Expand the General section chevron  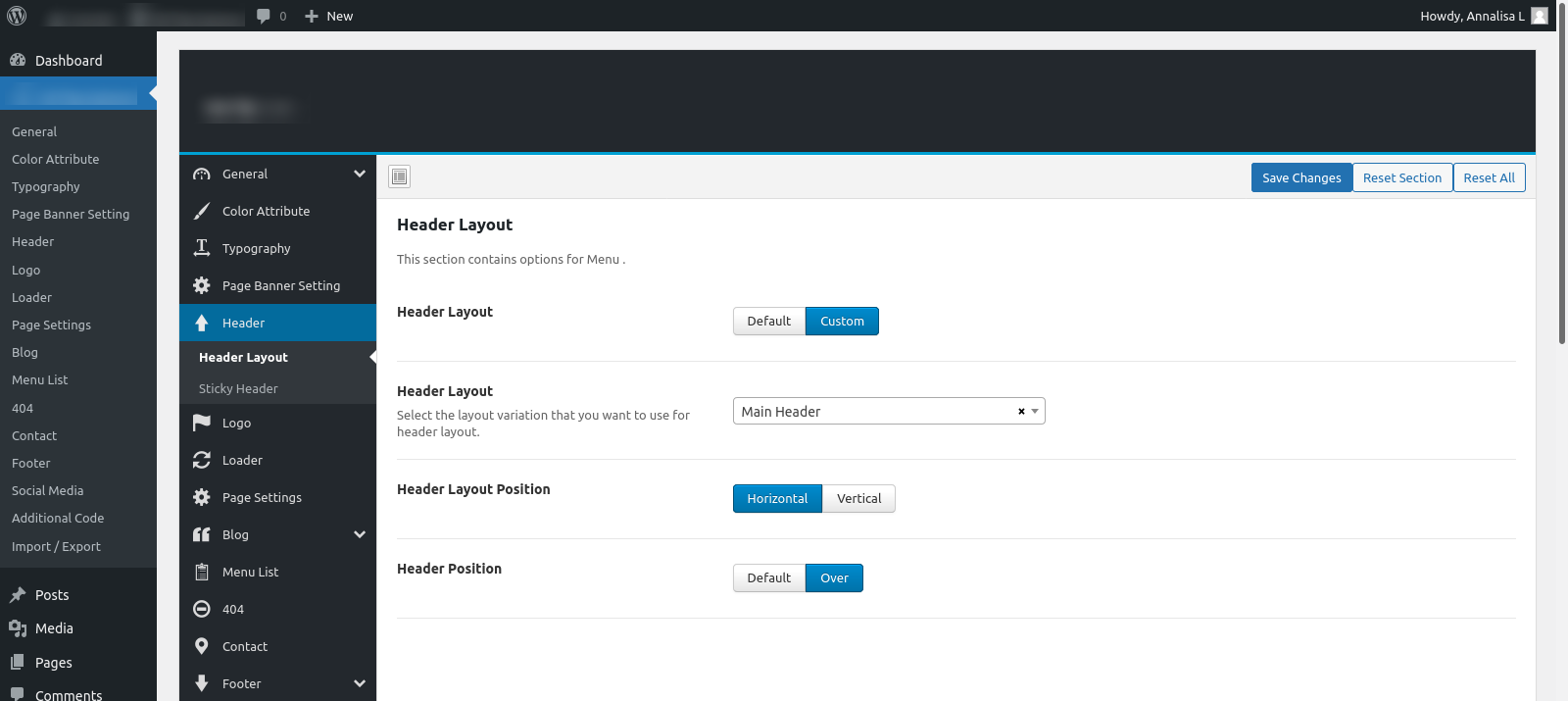coord(360,174)
